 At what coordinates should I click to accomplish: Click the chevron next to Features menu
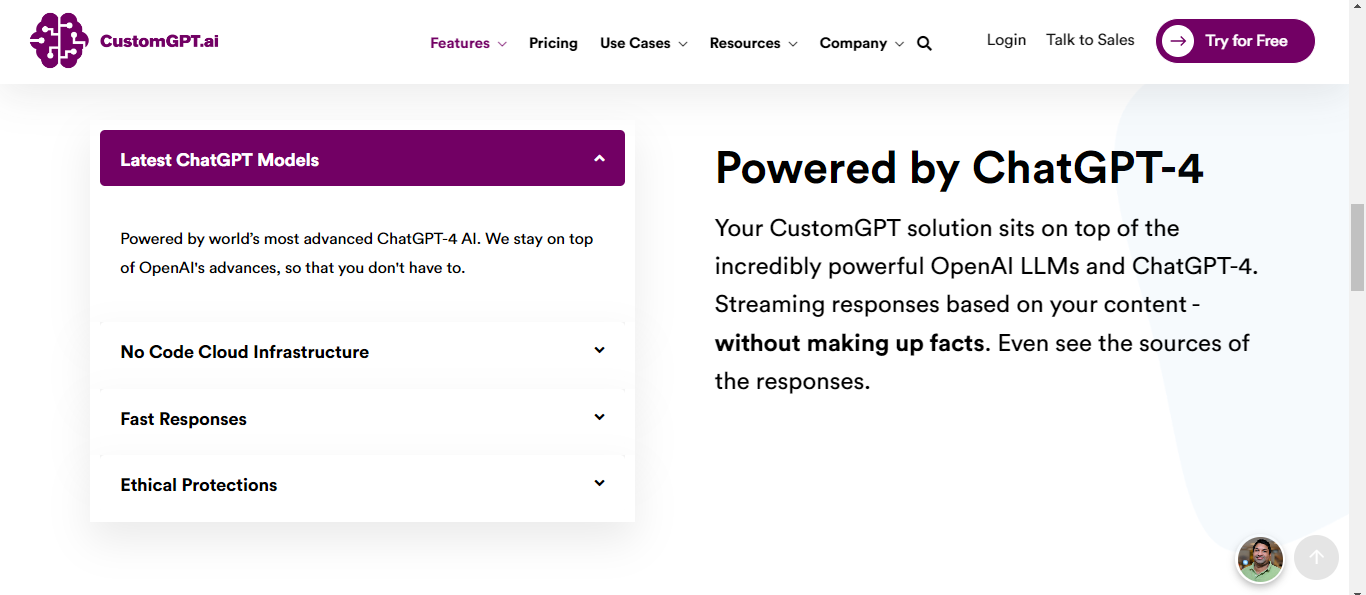[500, 43]
